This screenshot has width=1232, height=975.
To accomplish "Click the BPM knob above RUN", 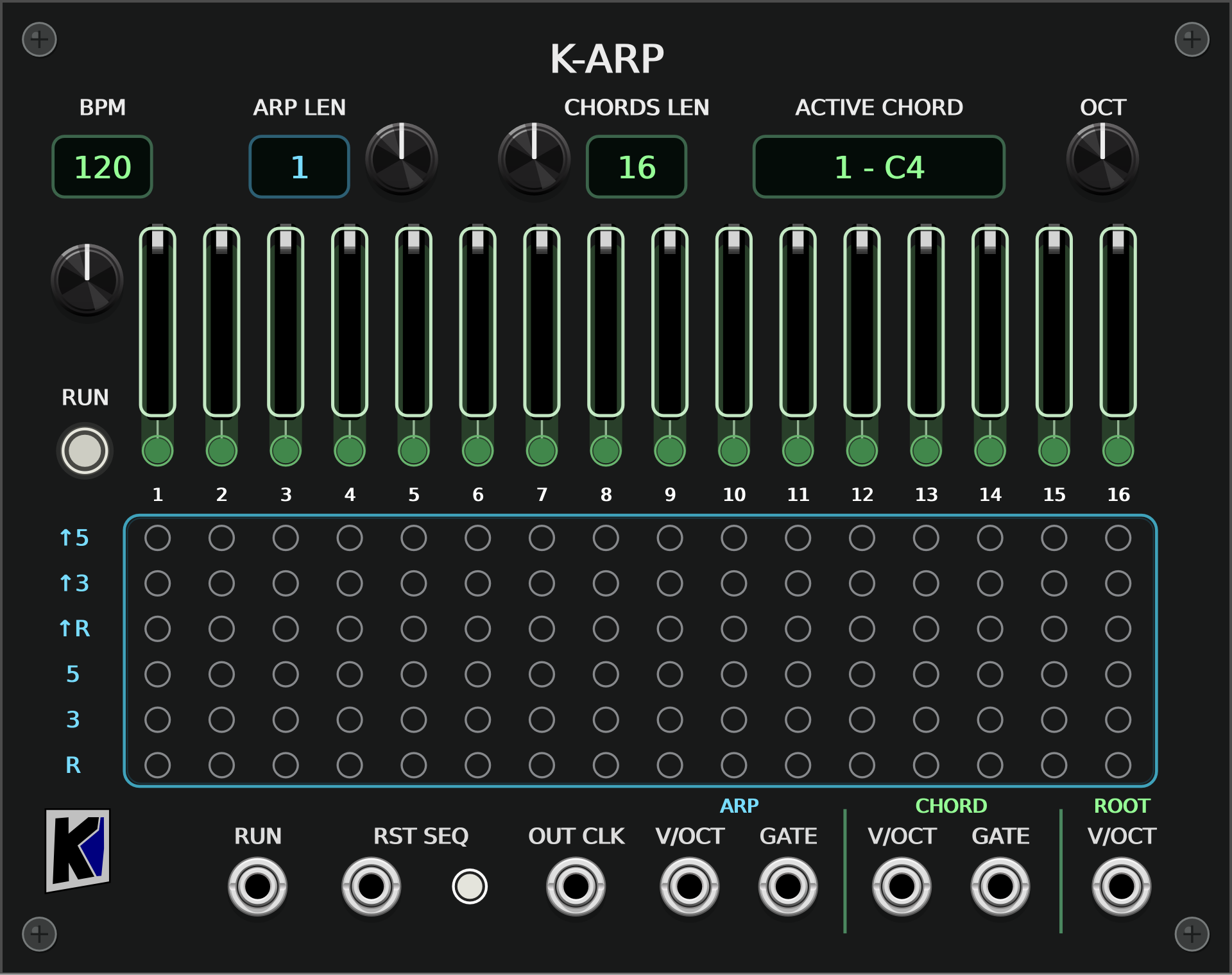I will pyautogui.click(x=87, y=280).
